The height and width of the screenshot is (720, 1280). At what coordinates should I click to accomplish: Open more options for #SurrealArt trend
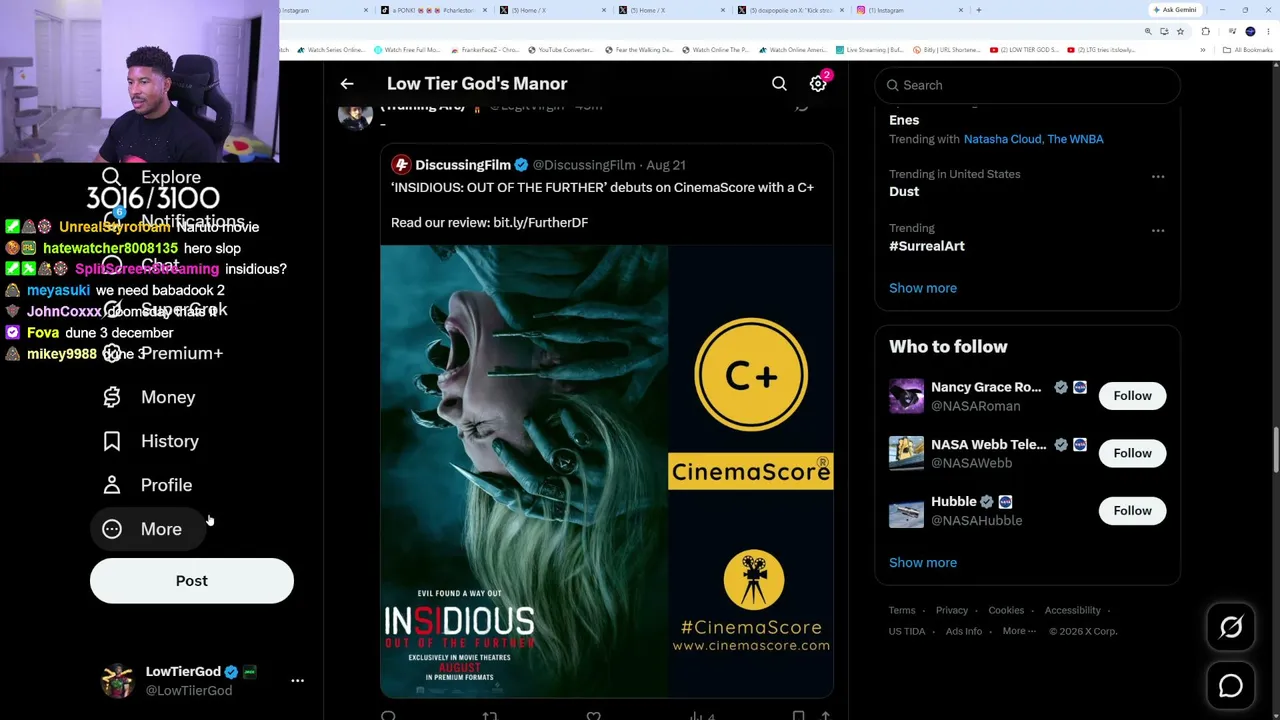[1158, 231]
